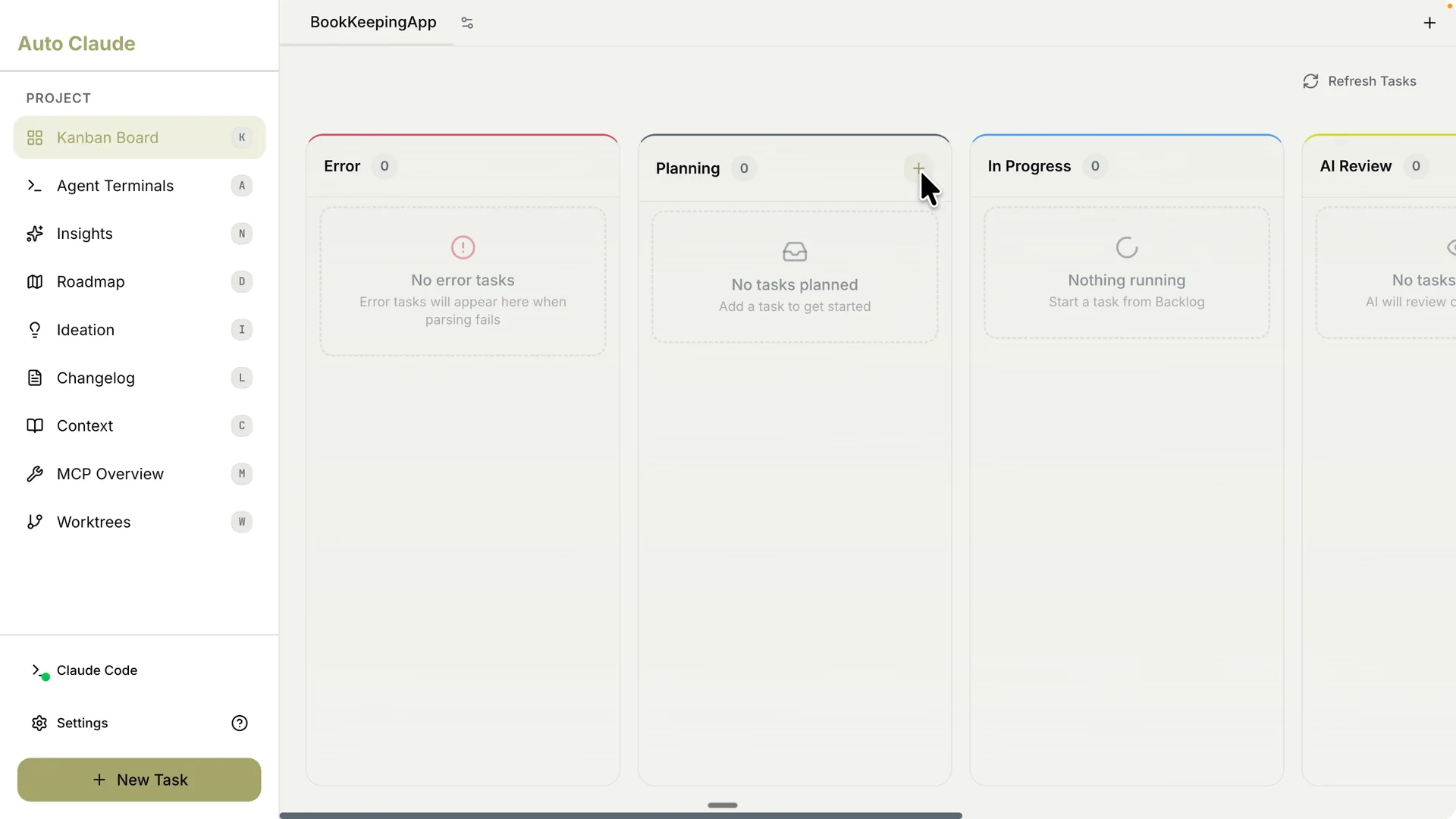Open Claude Code terminal status

point(85,670)
